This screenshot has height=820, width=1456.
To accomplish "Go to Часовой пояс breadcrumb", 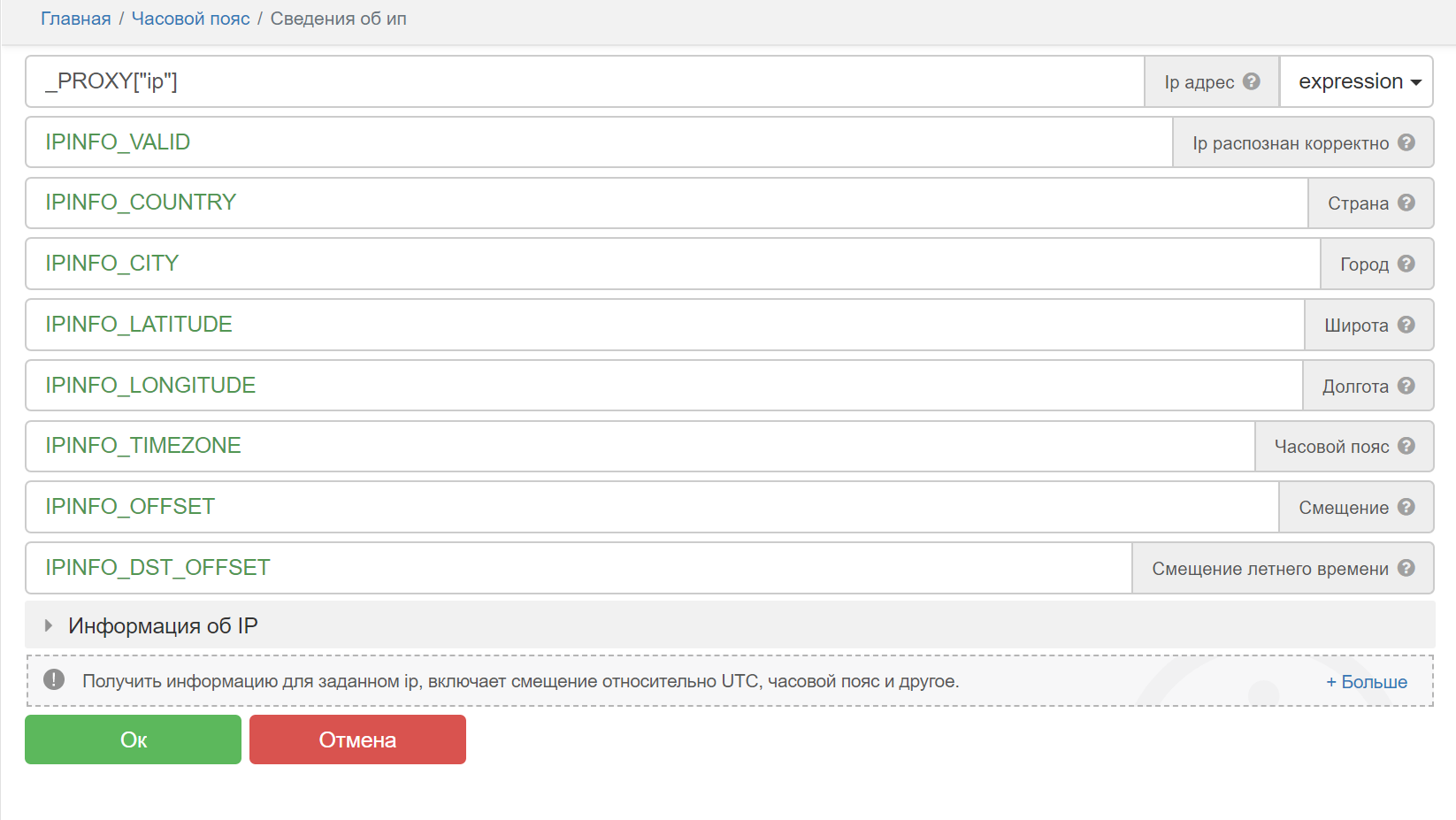I will point(190,19).
